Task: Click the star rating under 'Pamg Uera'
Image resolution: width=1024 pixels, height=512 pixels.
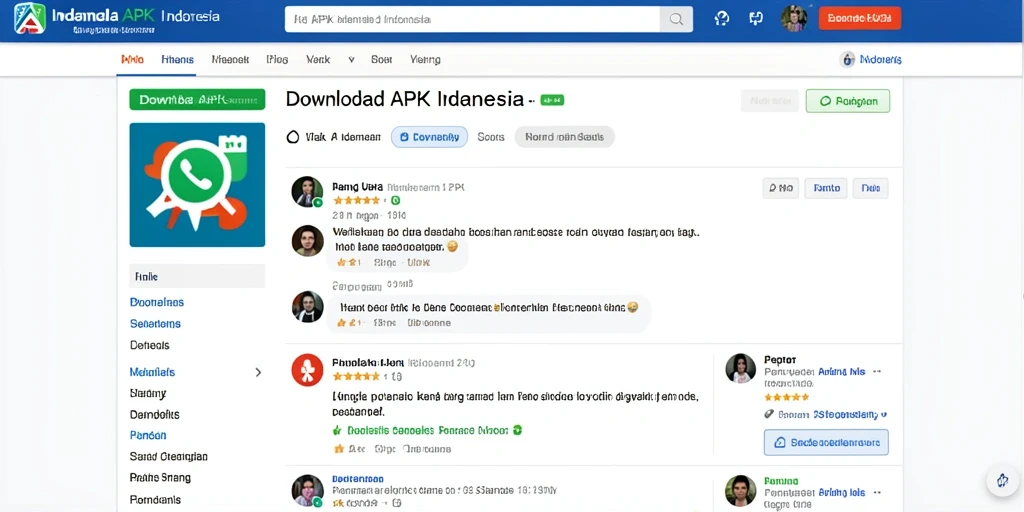Action: 356,200
